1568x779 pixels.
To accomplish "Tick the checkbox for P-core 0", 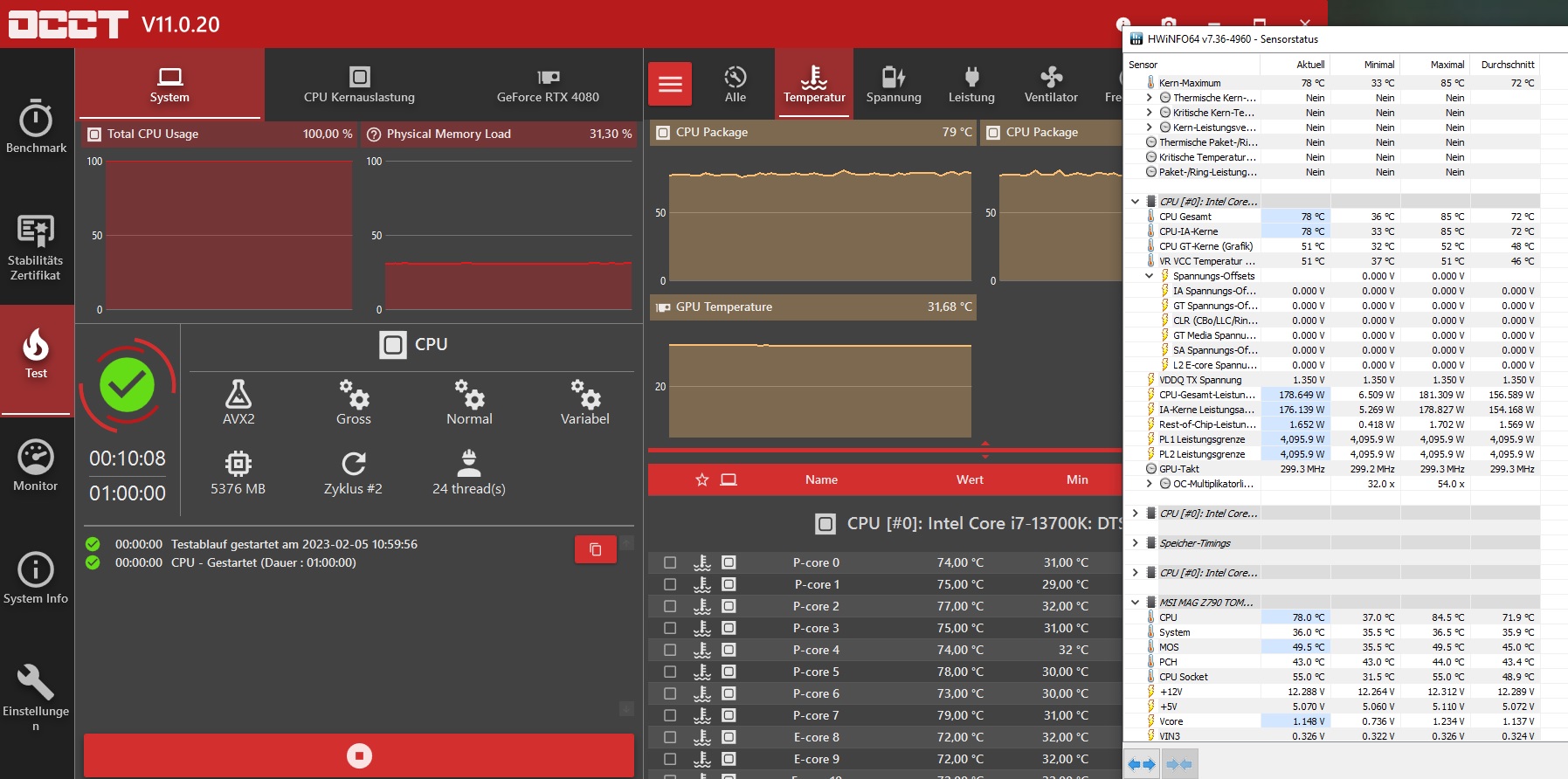I will pos(670,562).
